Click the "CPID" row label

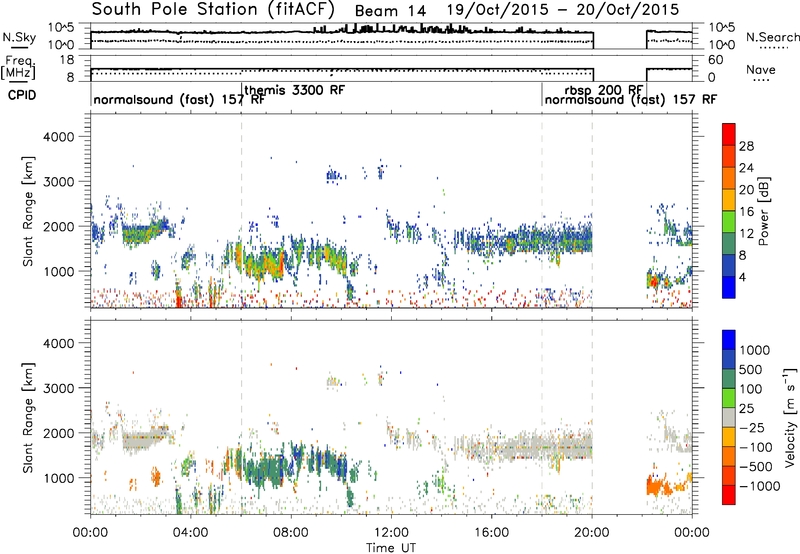[22, 95]
